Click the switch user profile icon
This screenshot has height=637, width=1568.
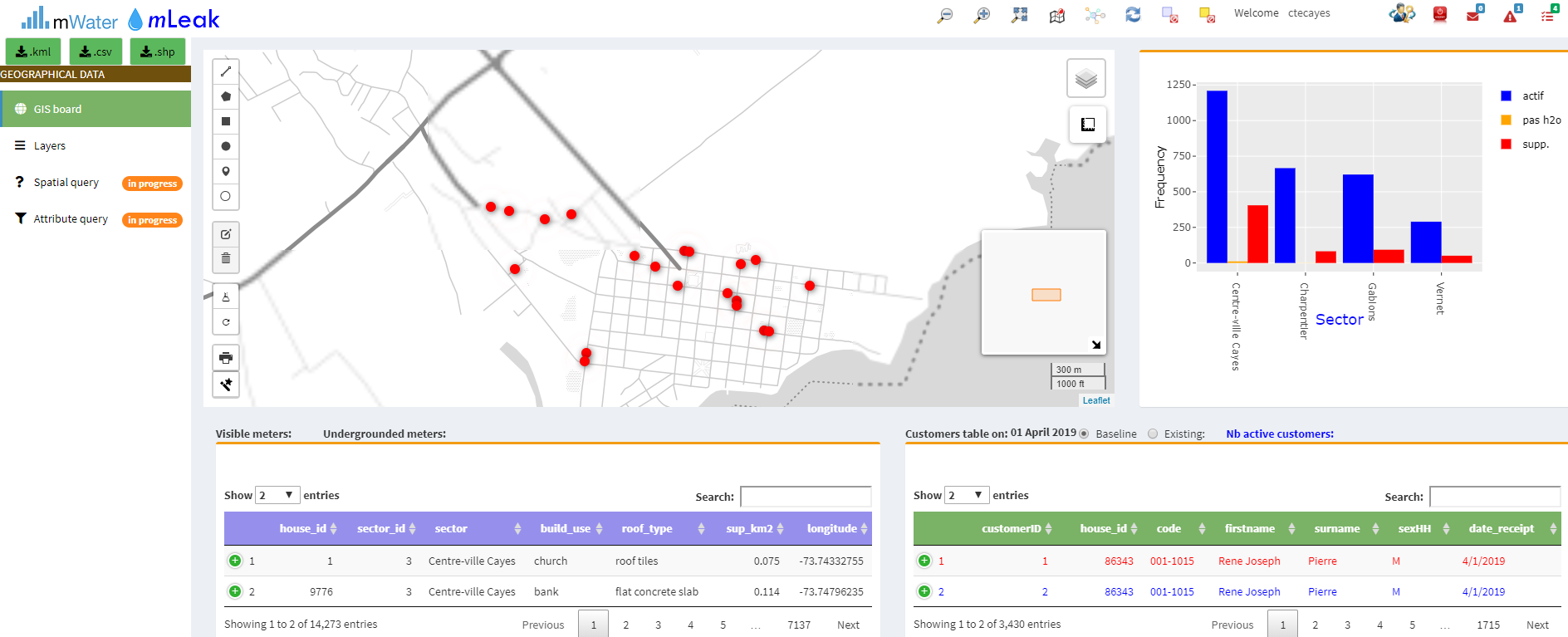pyautogui.click(x=1402, y=13)
